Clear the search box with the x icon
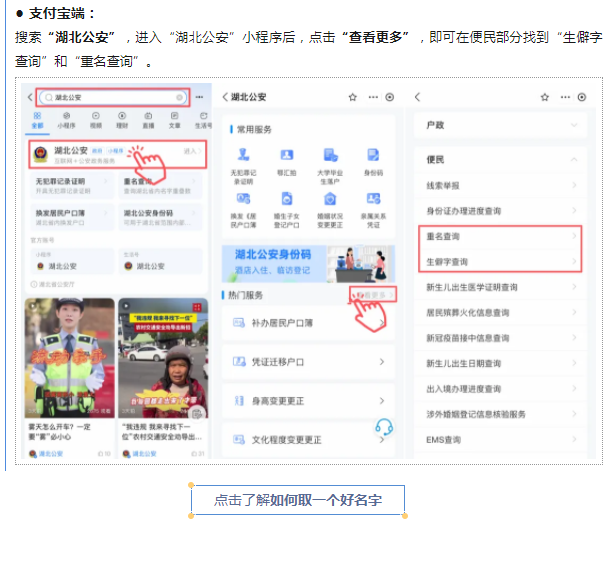The image size is (612, 582). pos(179,97)
